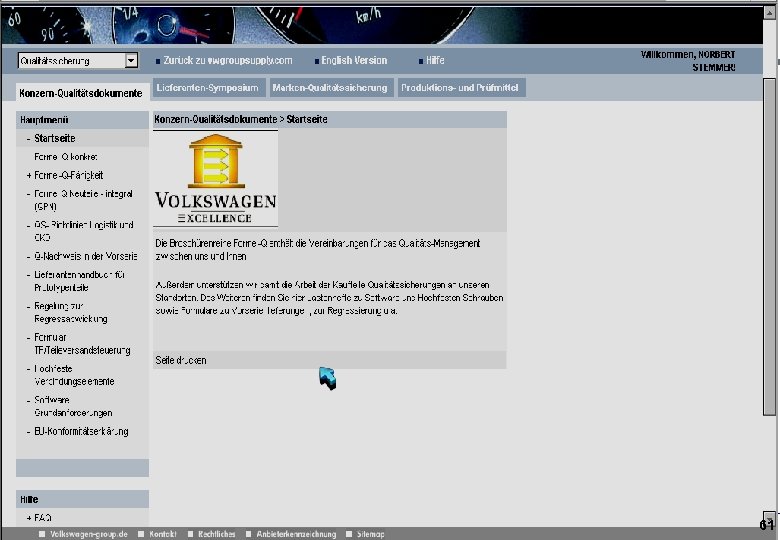Click the Konzern-Qualitätsdokumente breadcrumb link
This screenshot has width=780, height=540.
point(215,119)
